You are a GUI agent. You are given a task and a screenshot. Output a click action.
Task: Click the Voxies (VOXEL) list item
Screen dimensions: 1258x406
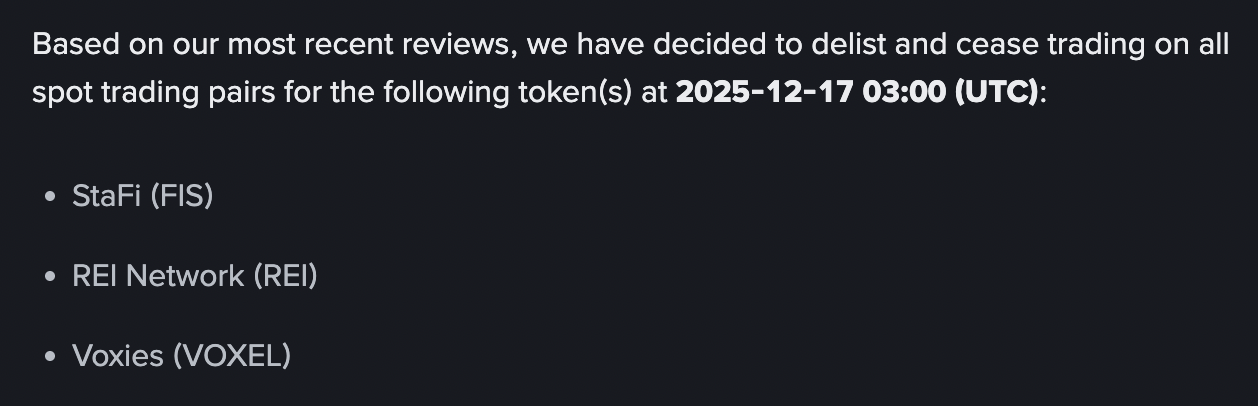[181, 355]
